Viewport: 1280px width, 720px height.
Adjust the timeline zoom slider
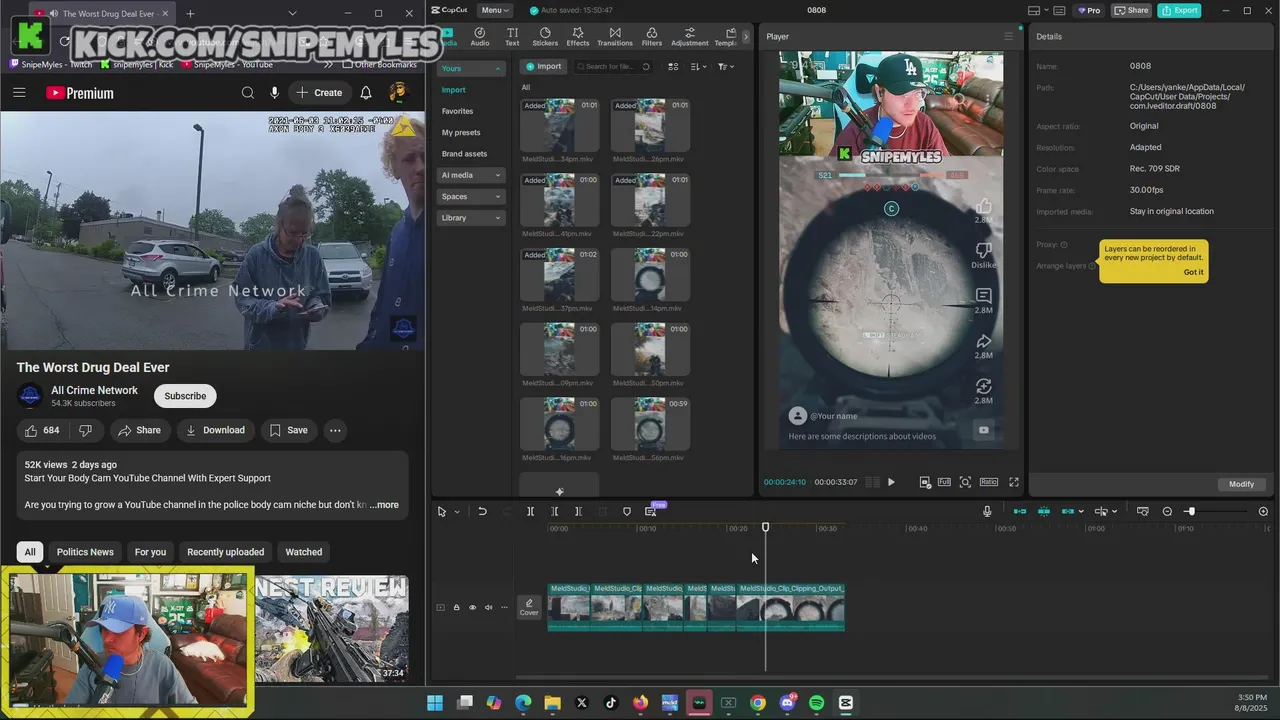[1191, 511]
